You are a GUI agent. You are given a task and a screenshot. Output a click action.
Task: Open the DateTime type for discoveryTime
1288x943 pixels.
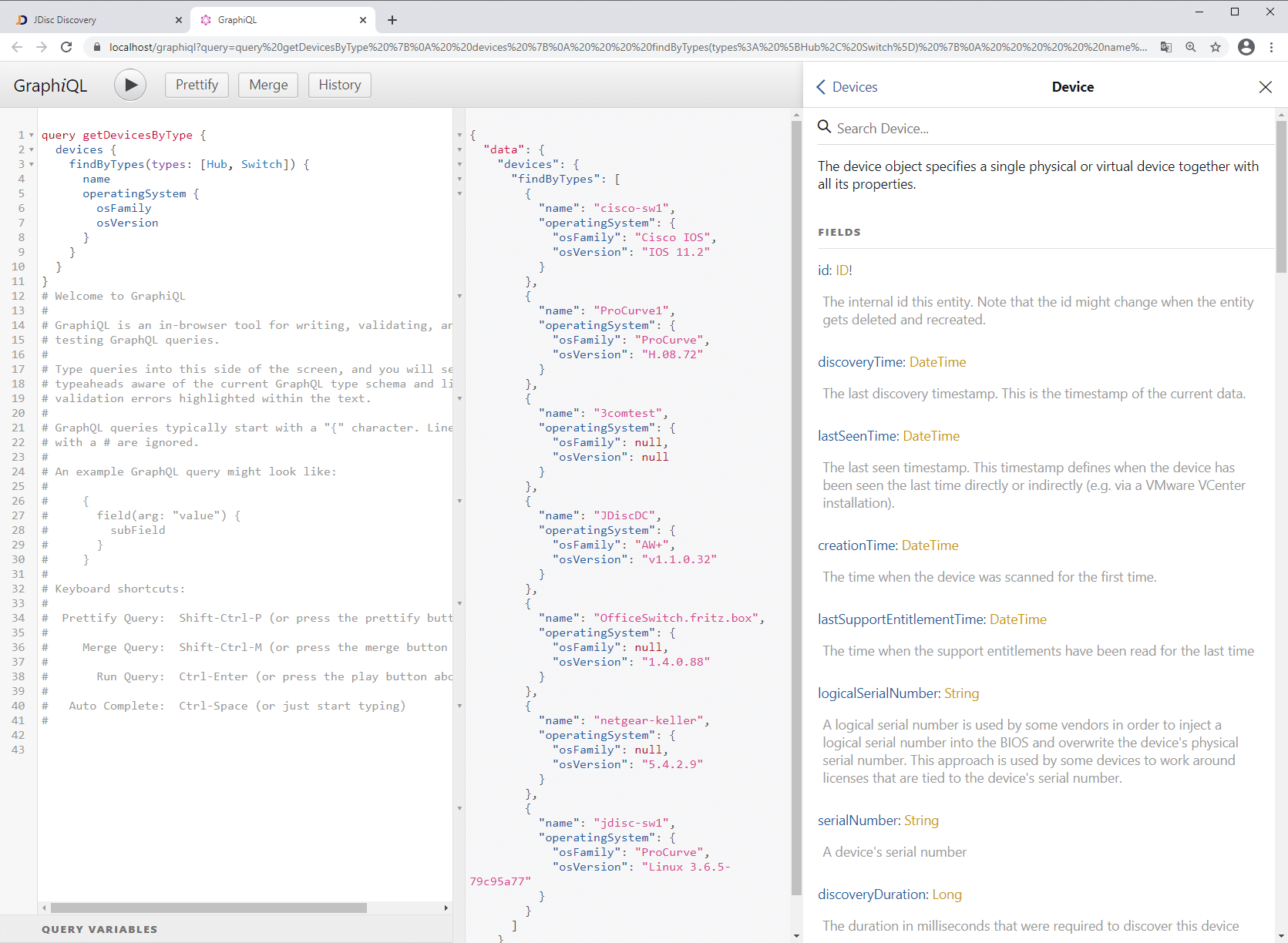[x=937, y=361]
